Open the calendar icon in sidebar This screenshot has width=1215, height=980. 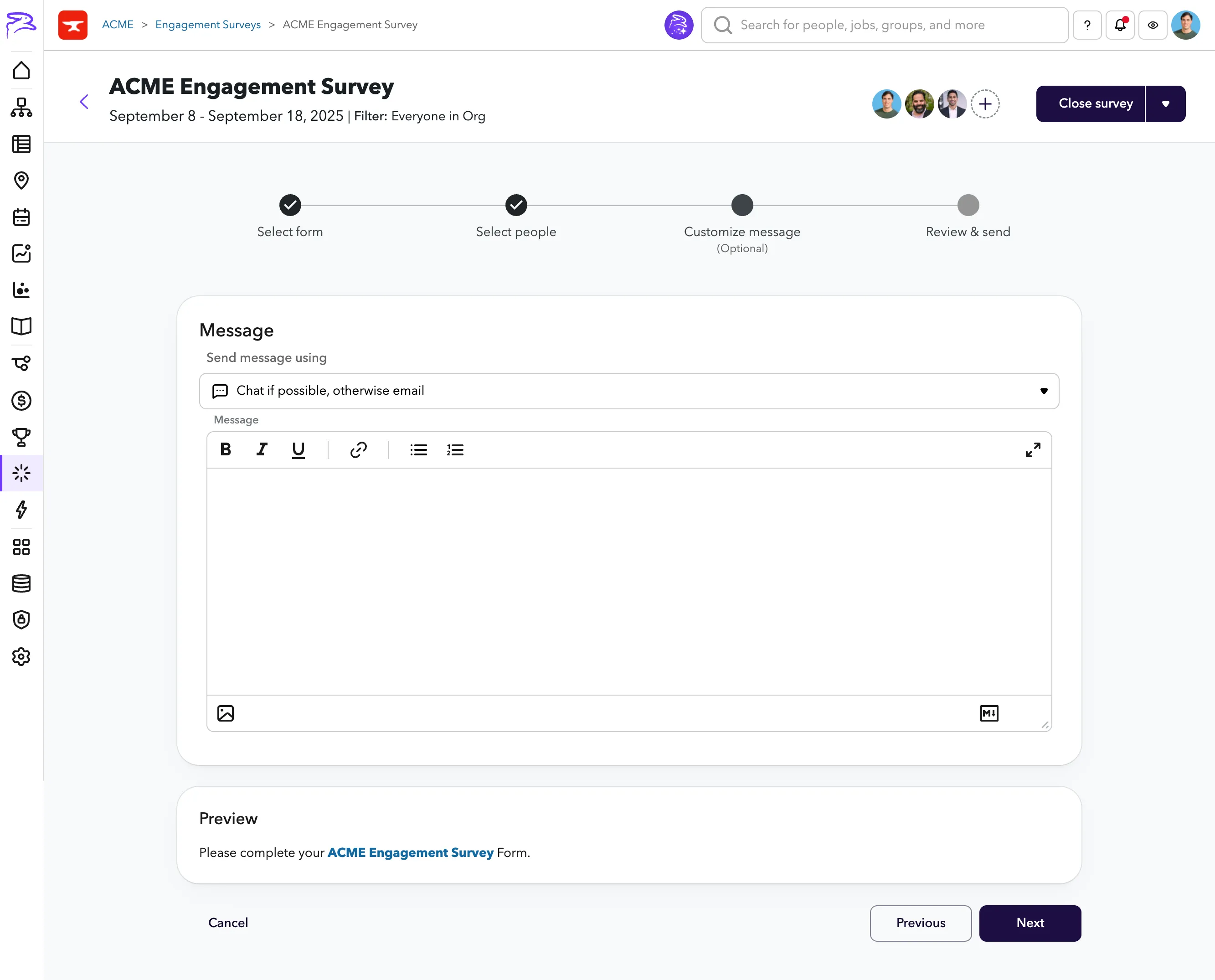(x=21, y=217)
